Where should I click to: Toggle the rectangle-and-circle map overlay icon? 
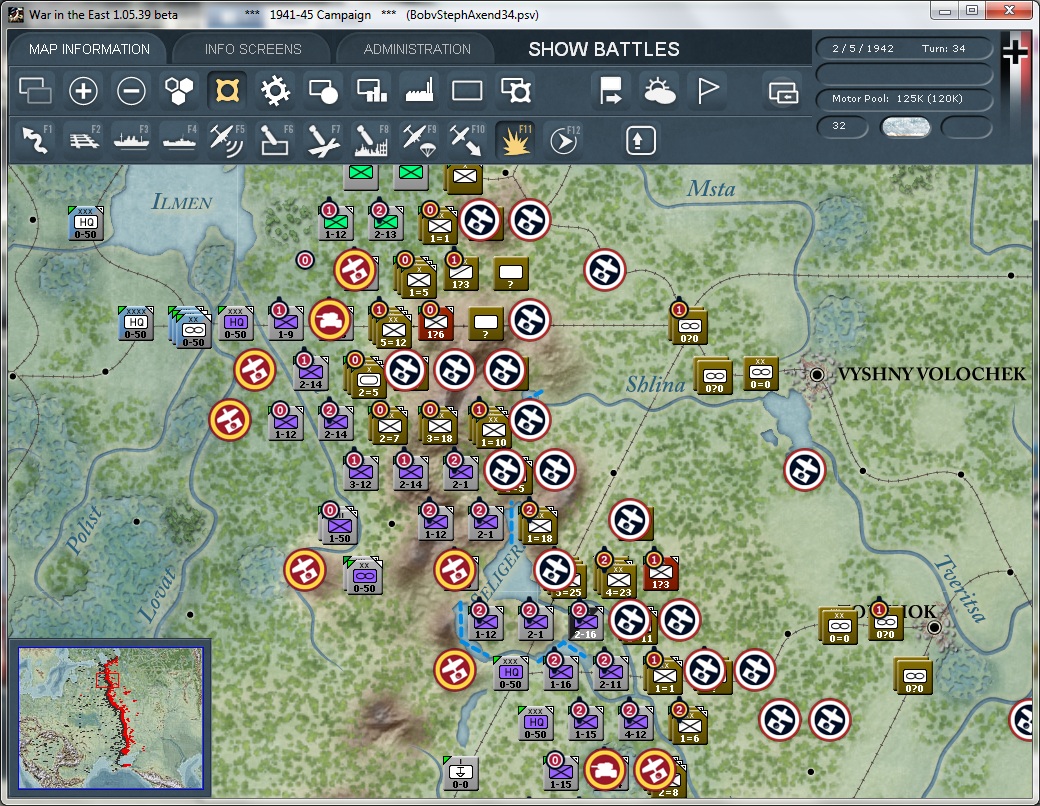coord(323,91)
